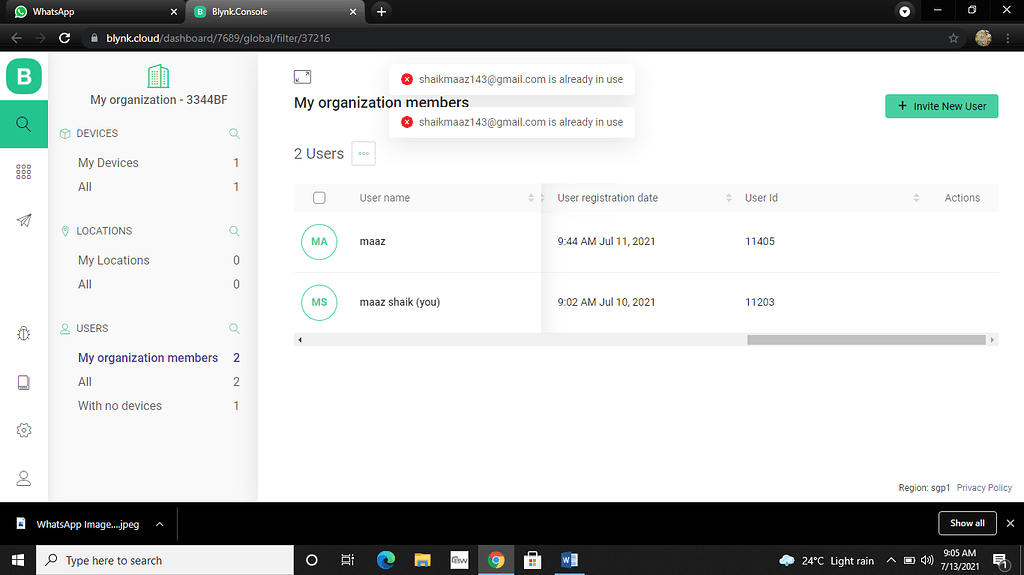Viewport: 1024px width, 575px height.
Task: Open Microsoft Word from the taskbar
Action: click(568, 560)
